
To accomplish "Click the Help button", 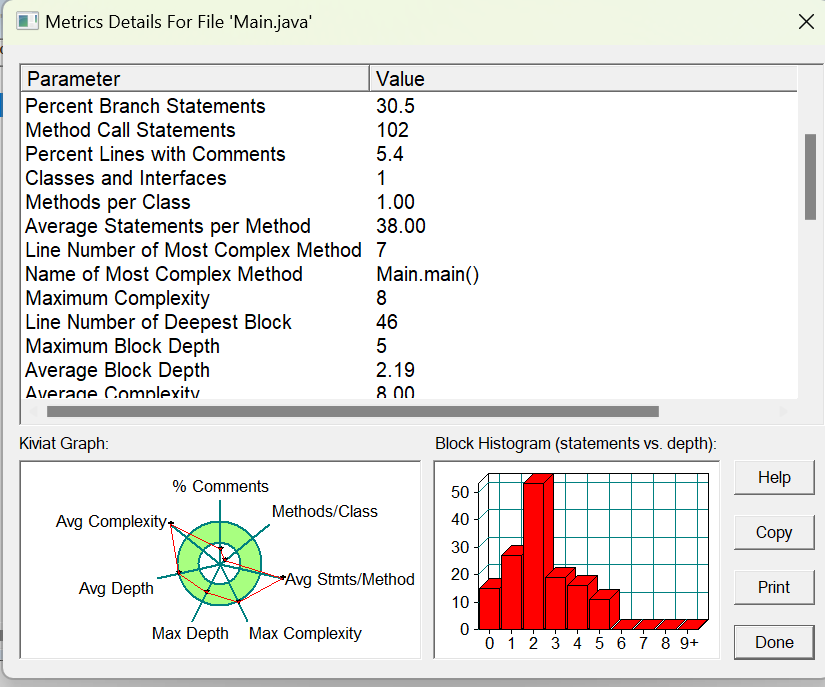I will coord(774,478).
